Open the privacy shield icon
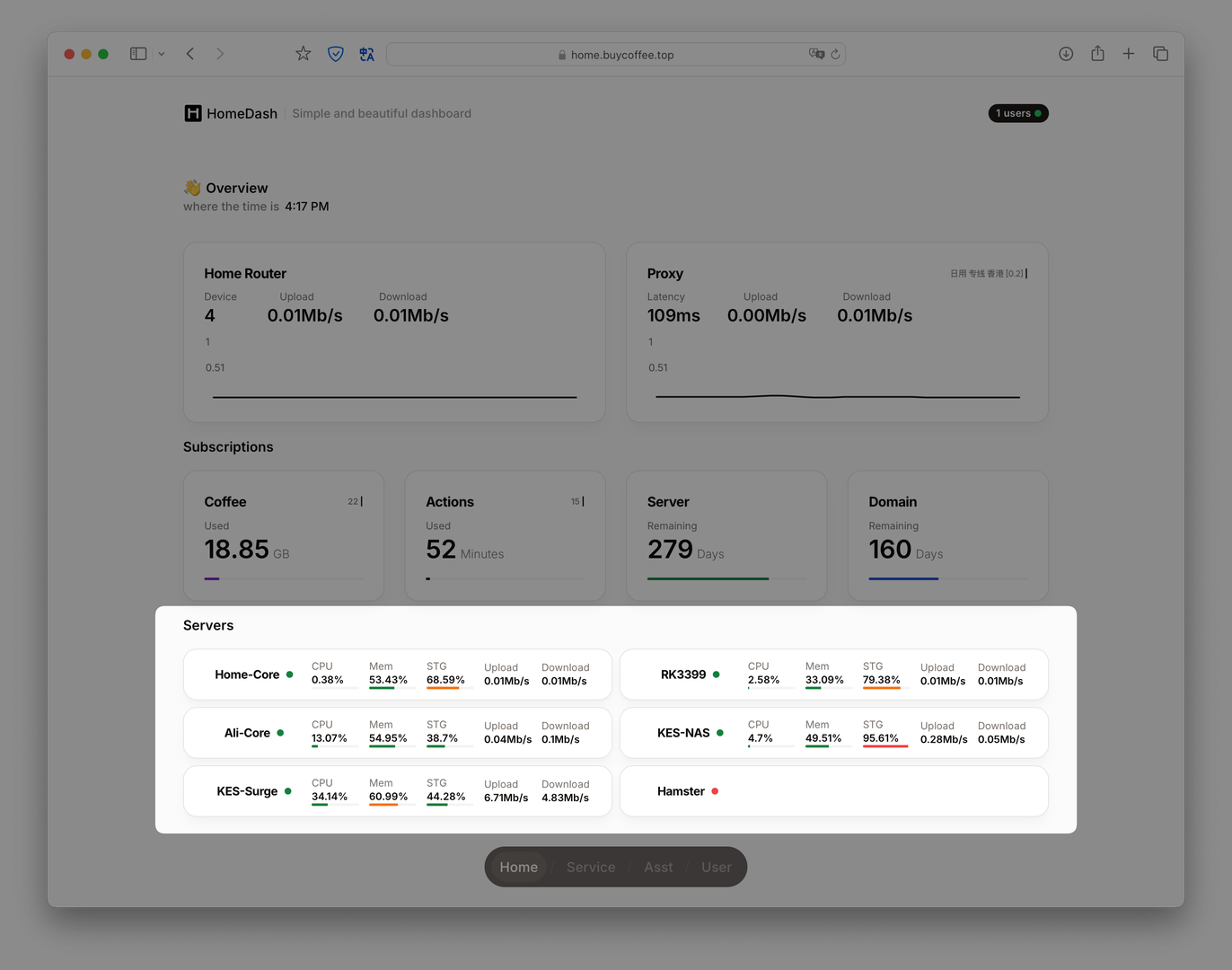Screen dimensions: 1232x970 (335, 54)
